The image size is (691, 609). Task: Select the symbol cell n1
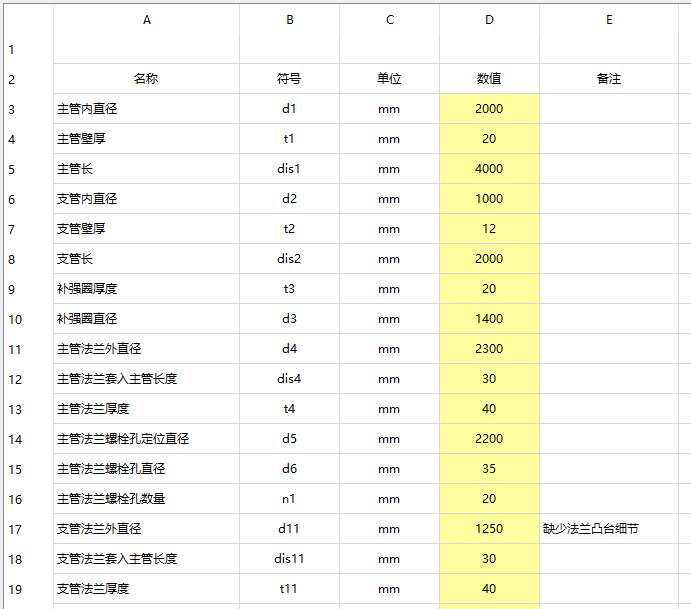coord(289,499)
